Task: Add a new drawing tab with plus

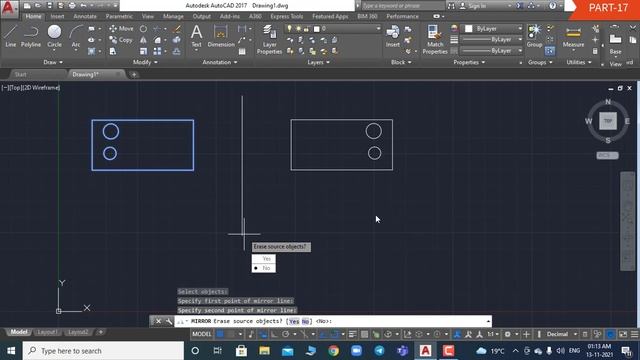Action: (x=134, y=74)
